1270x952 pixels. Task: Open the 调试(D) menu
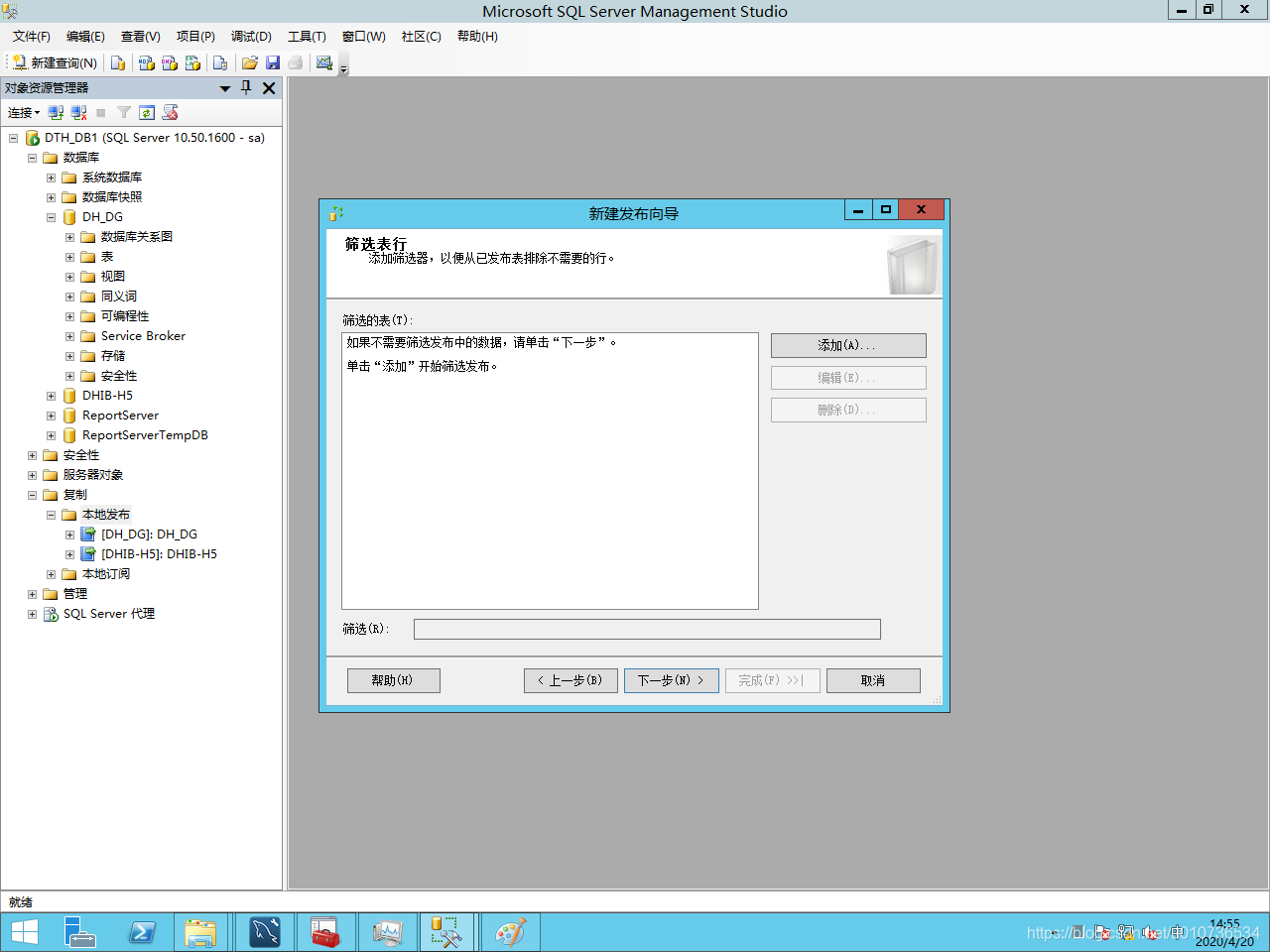click(251, 36)
